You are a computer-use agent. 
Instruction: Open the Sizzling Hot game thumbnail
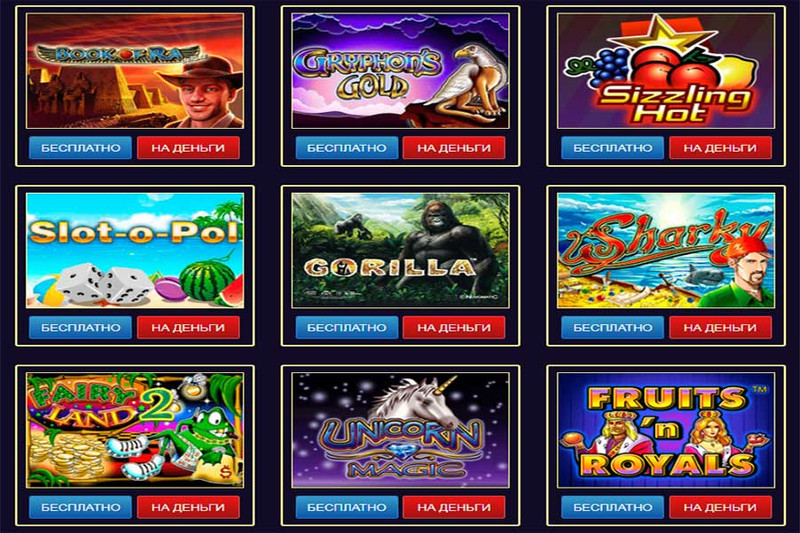[x=666, y=70]
